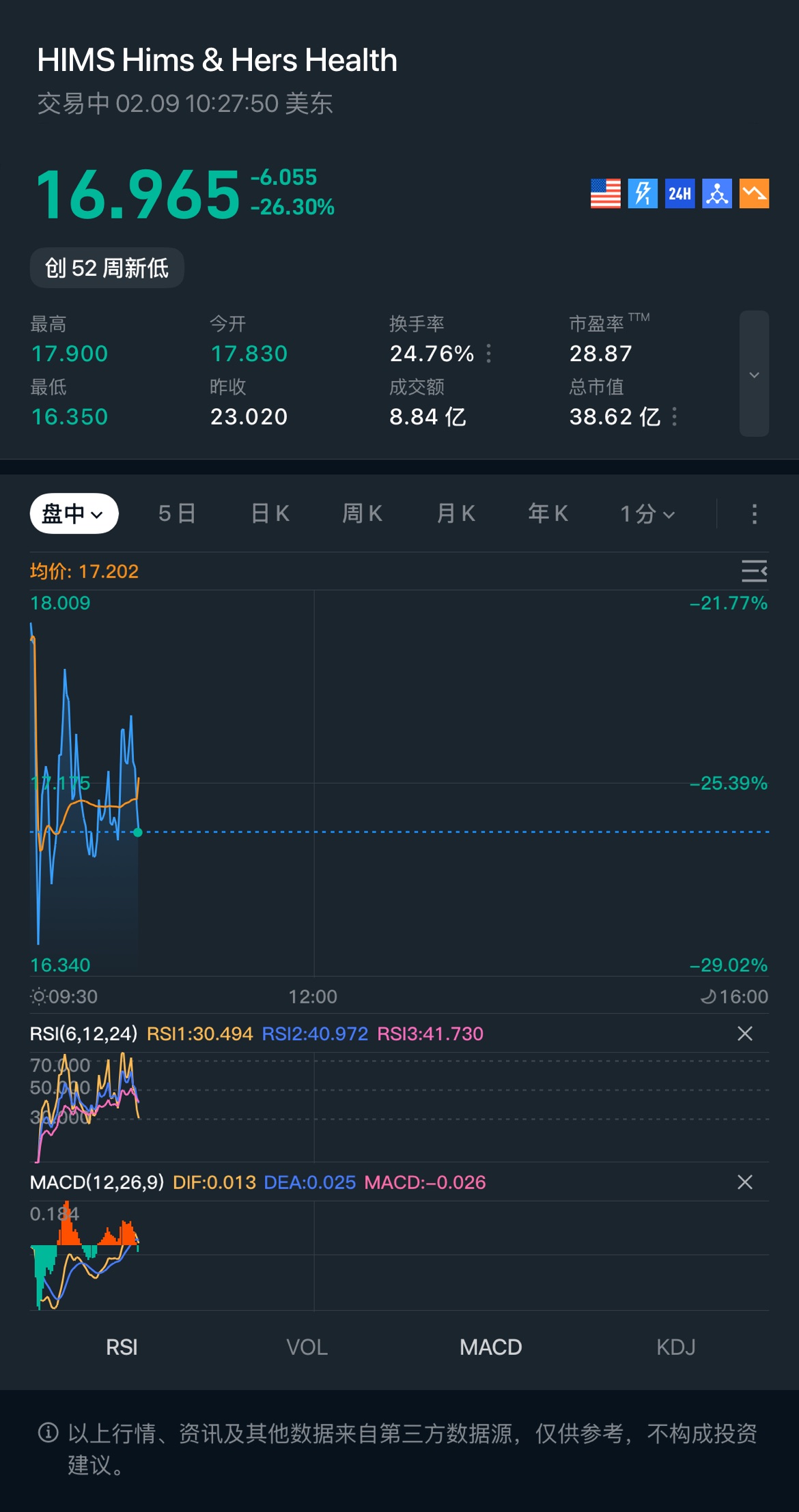
Task: Expand the stock stats details chevron
Action: point(754,374)
